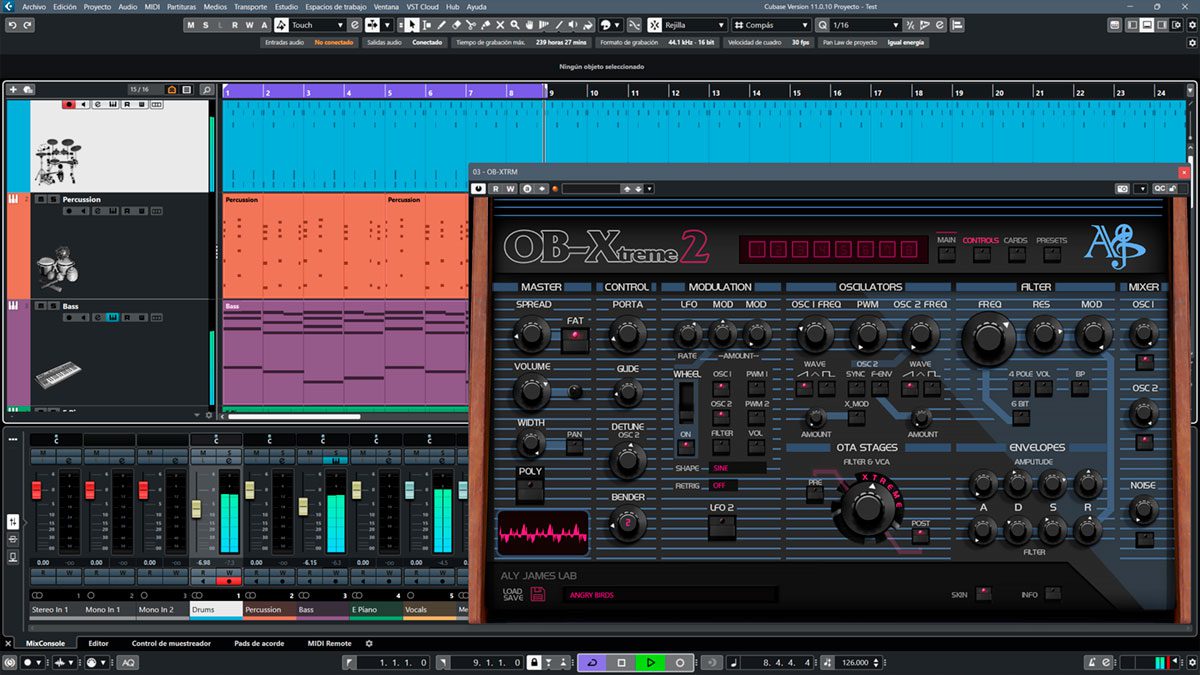Click the AQ button in transport bar
Viewport: 1200px width, 675px height.
point(128,662)
